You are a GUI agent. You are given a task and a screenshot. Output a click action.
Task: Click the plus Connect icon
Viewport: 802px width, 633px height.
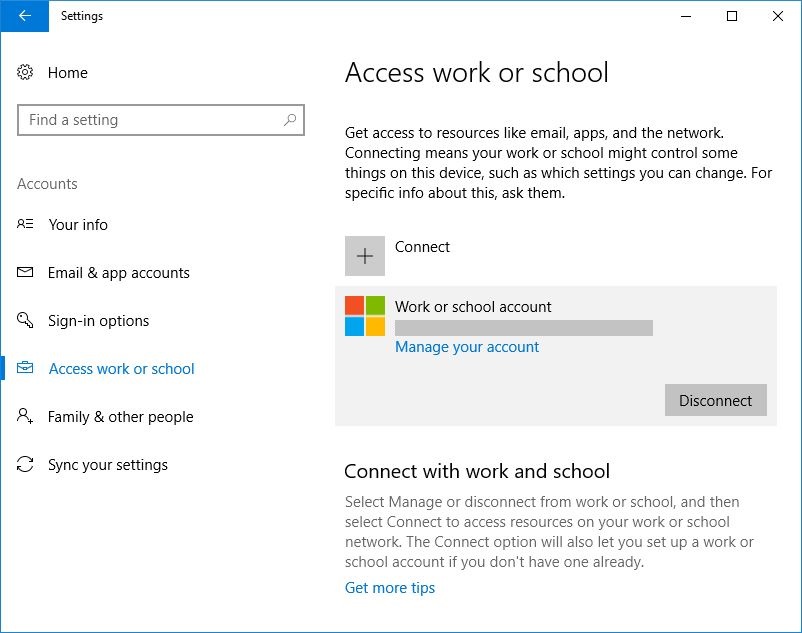point(365,256)
